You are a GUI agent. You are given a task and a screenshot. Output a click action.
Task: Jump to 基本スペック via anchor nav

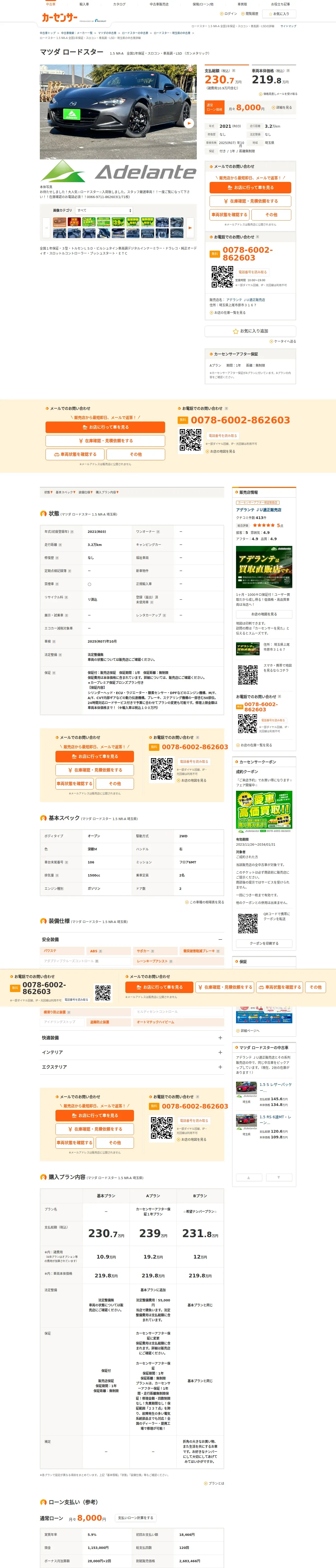point(65,492)
